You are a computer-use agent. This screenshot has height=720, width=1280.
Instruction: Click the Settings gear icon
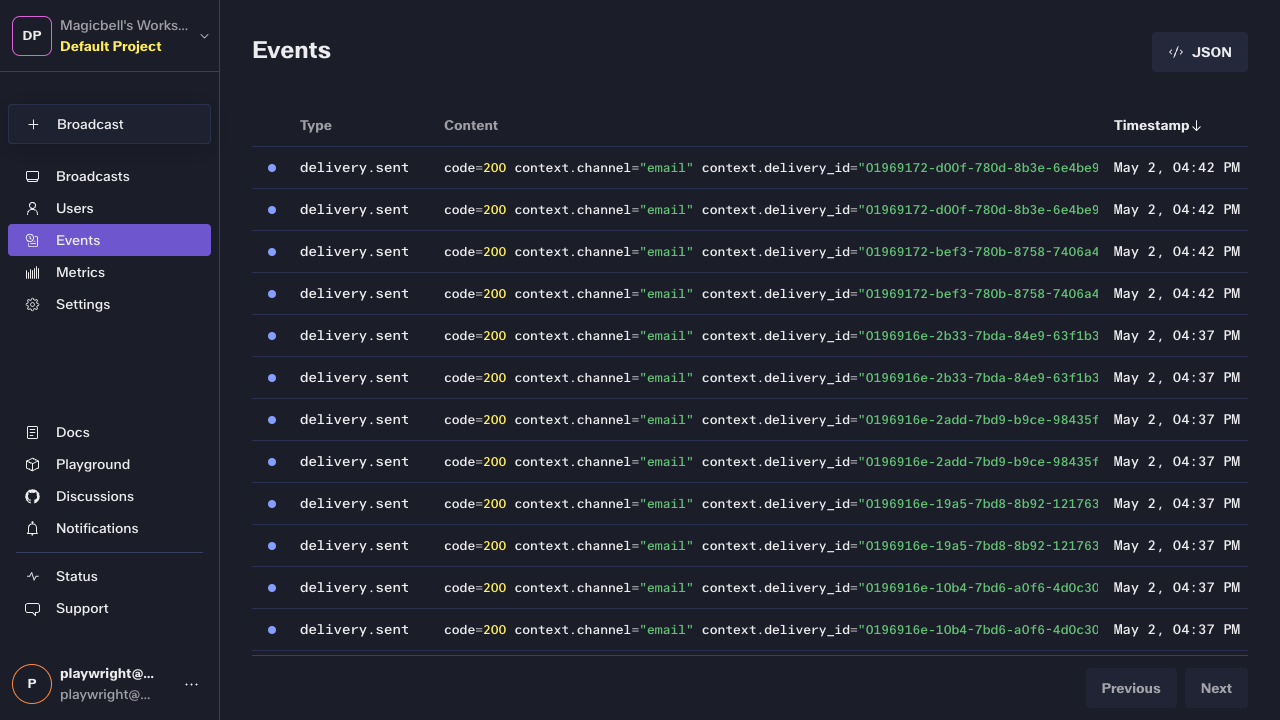pos(32,304)
